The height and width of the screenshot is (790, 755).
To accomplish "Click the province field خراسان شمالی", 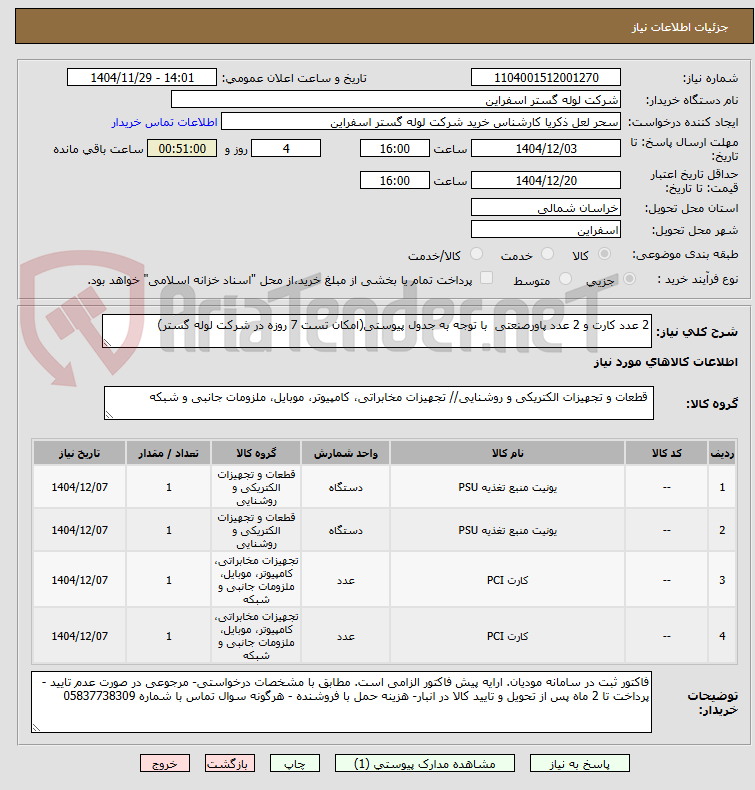I will point(545,208).
